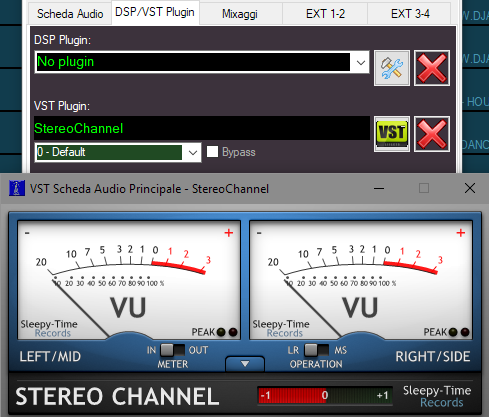This screenshot has height=417, width=489.
Task: Expand the StereoChannel panel with down arrow
Action: tap(245, 364)
